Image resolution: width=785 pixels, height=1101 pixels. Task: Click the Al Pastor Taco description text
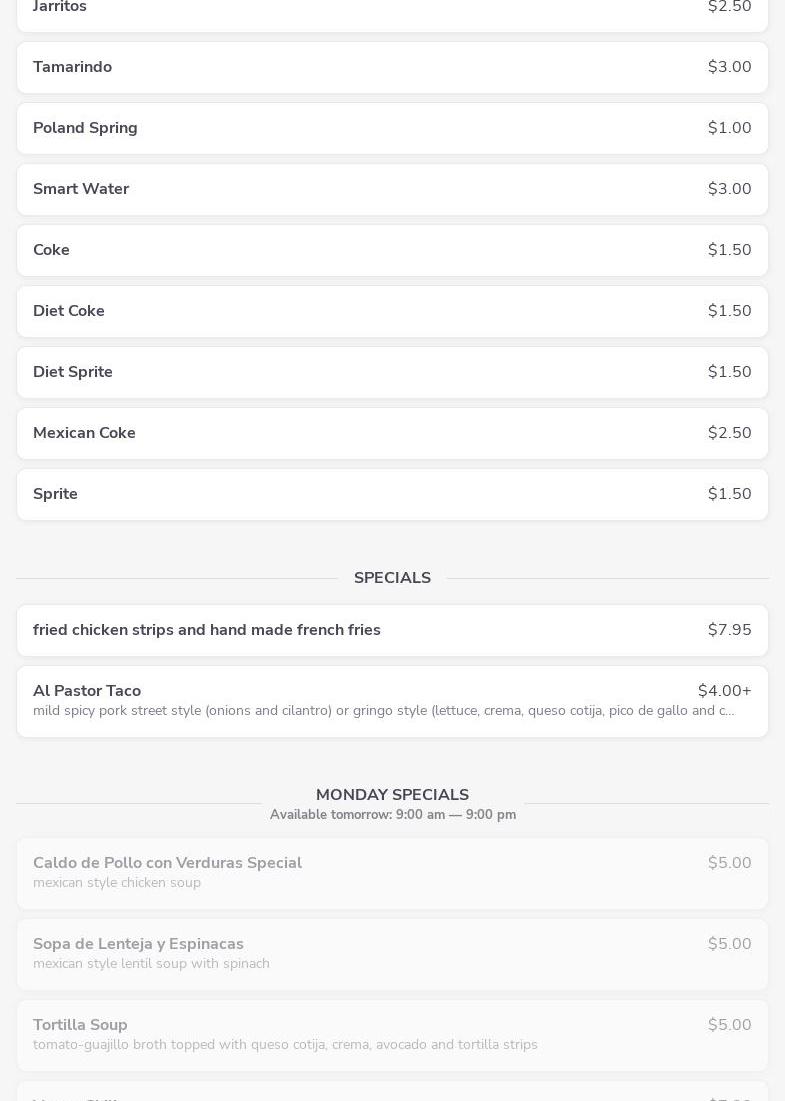coord(383,711)
